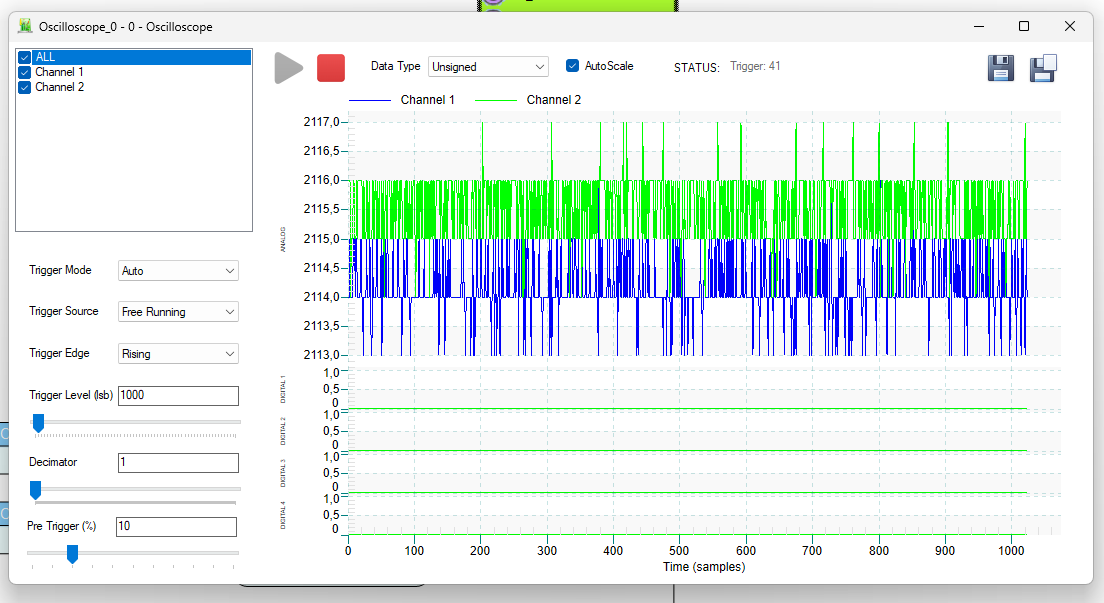Start acquisition with the gray play button
Viewport: 1104px width, 603px height.
[x=289, y=68]
